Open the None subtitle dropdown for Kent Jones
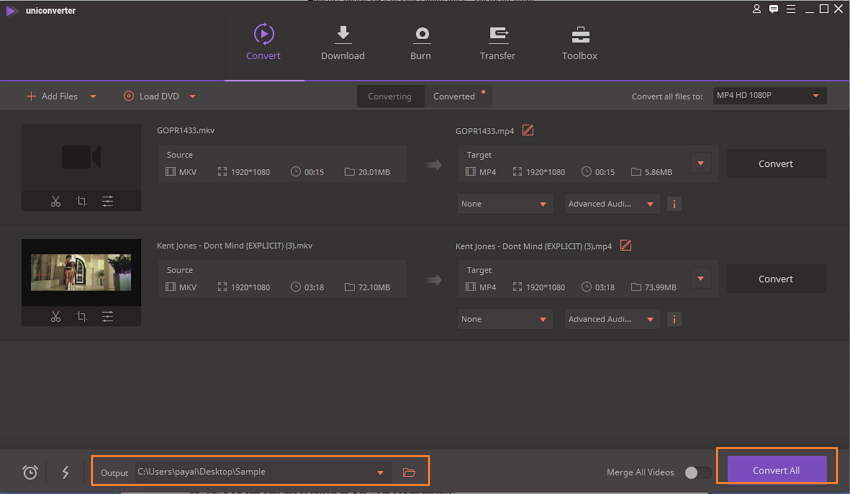 click(505, 319)
